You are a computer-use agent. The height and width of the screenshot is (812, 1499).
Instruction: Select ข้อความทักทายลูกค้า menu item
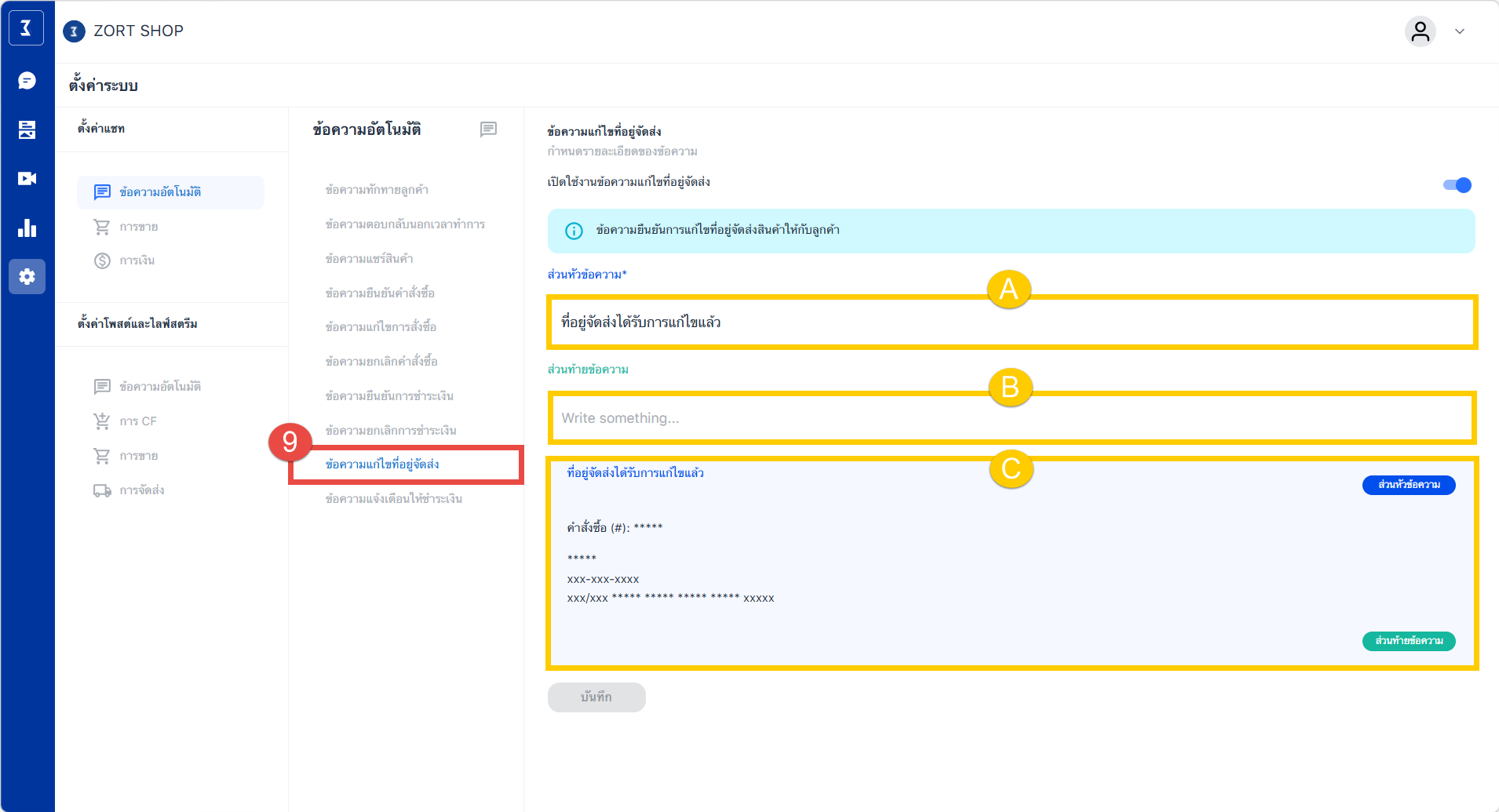(377, 190)
